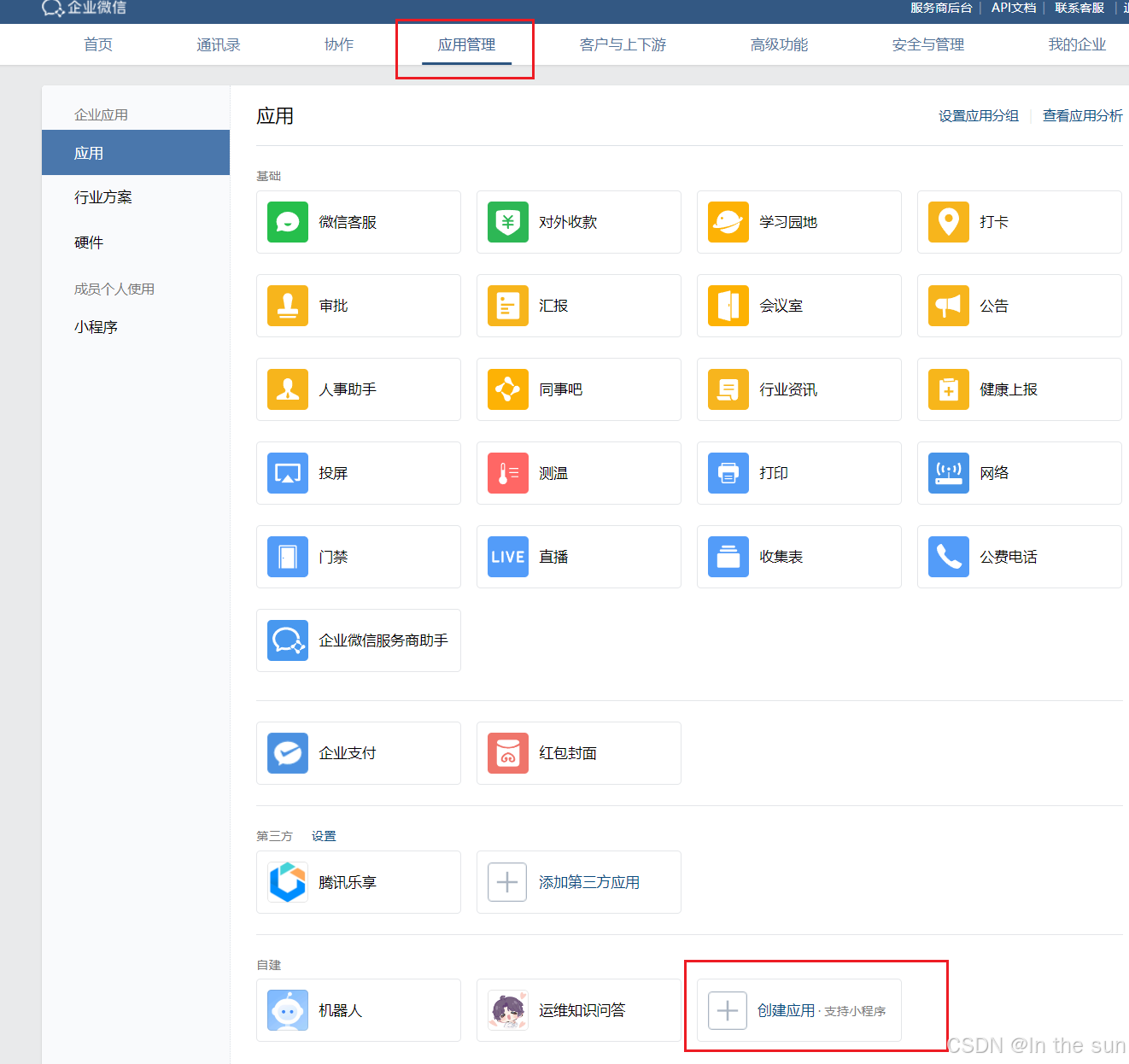Screen dimensions: 1129x1064
Task: Switch to the 通讯录 tab
Action: [x=219, y=44]
